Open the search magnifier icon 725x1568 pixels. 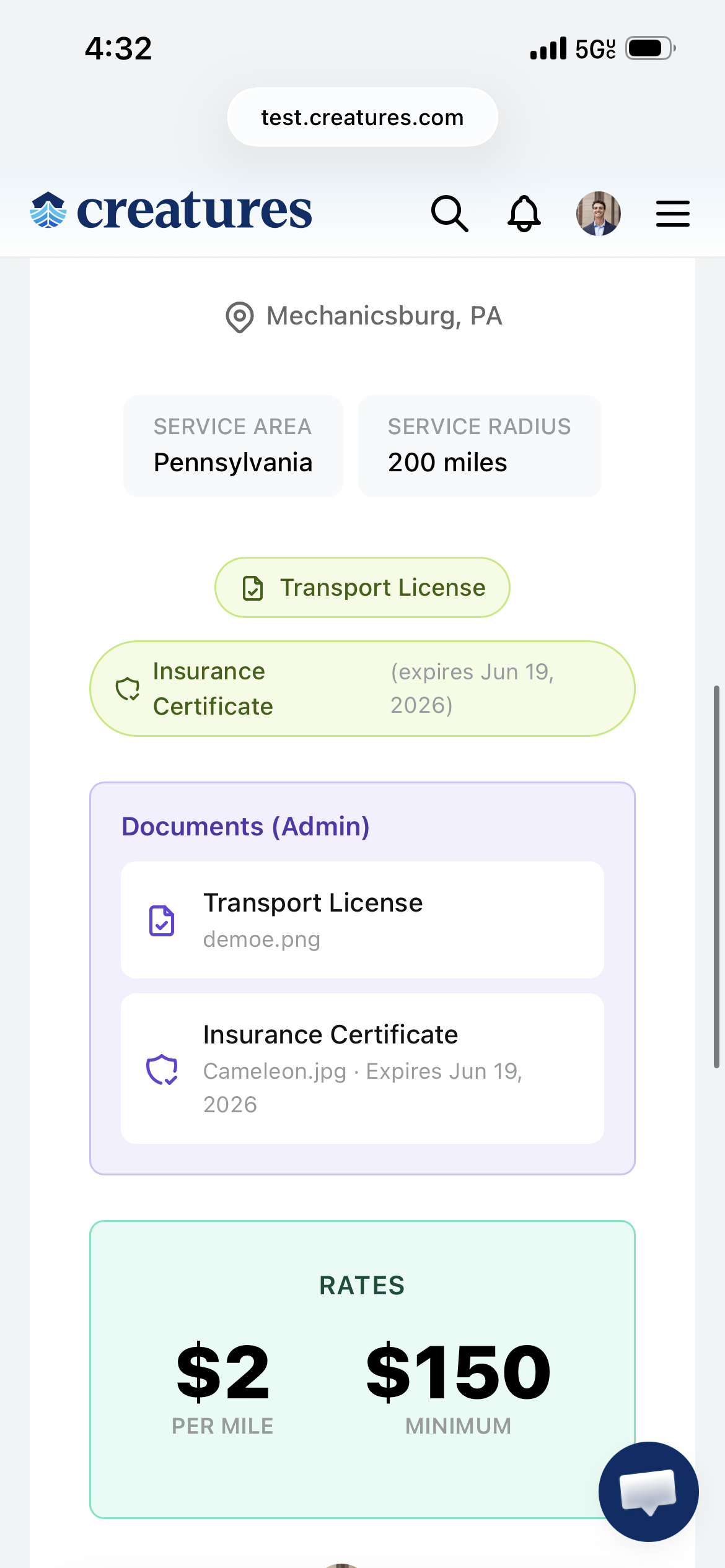(x=449, y=214)
